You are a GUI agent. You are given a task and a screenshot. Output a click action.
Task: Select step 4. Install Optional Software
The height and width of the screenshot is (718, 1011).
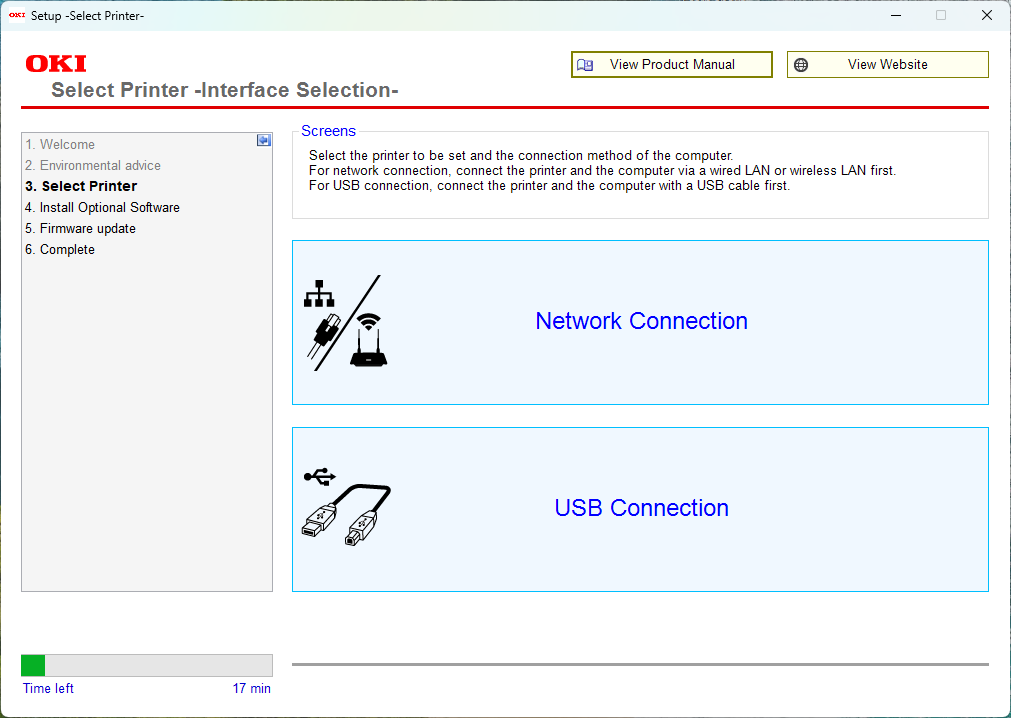103,208
